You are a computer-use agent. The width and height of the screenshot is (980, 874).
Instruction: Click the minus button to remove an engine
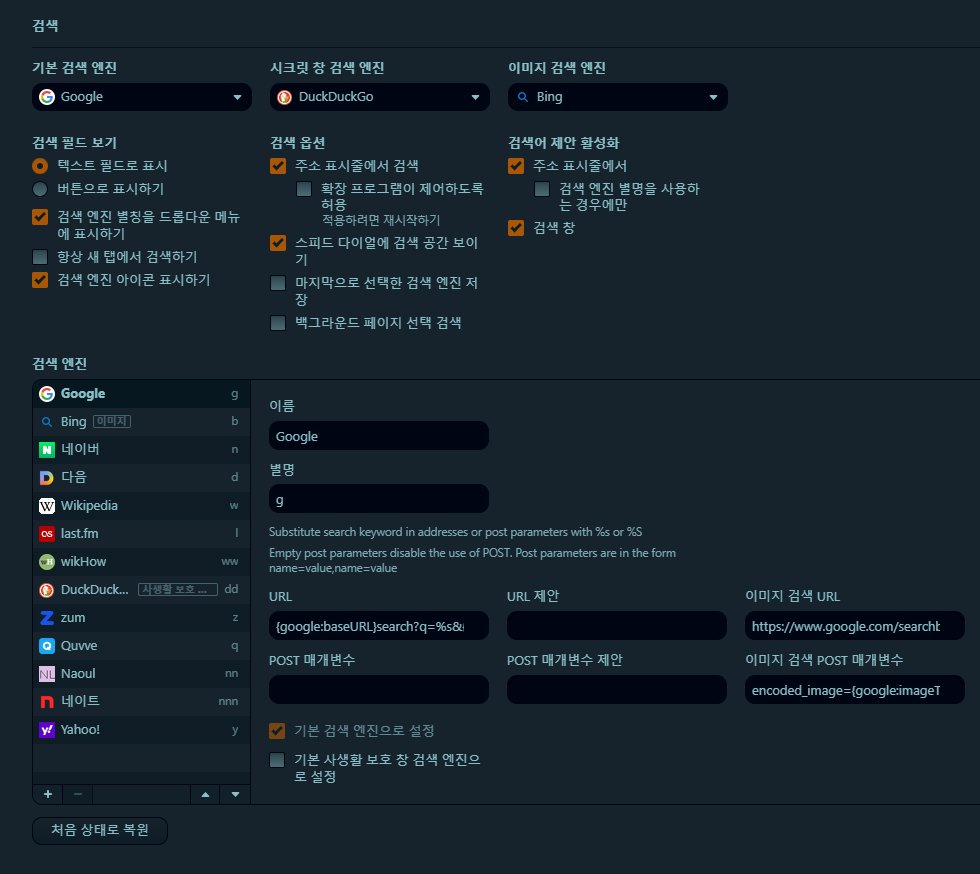77,793
